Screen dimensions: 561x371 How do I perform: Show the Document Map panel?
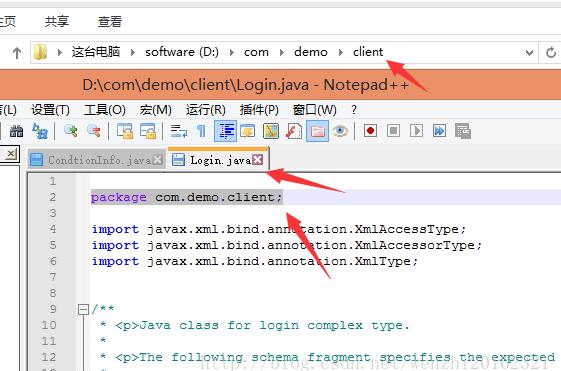coord(271,131)
